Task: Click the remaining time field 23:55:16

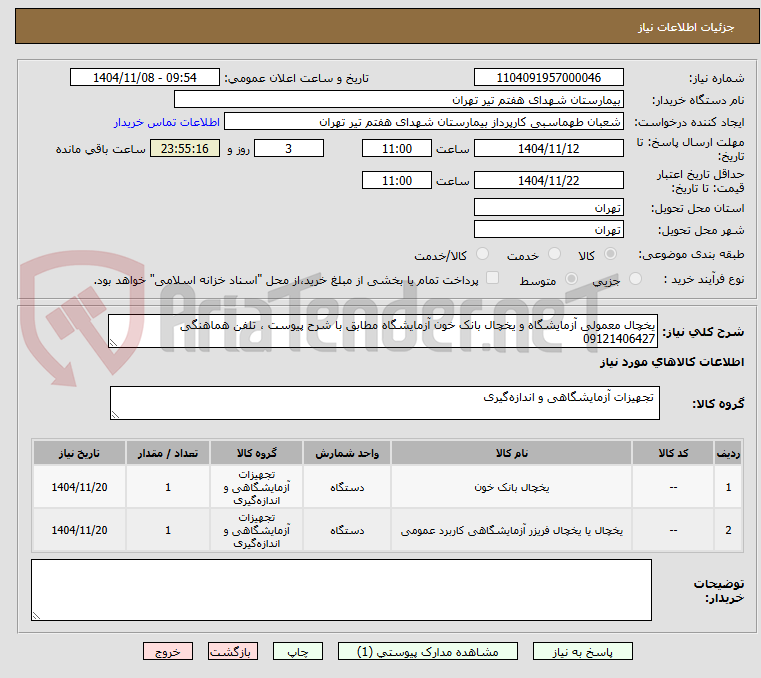Action: (185, 148)
